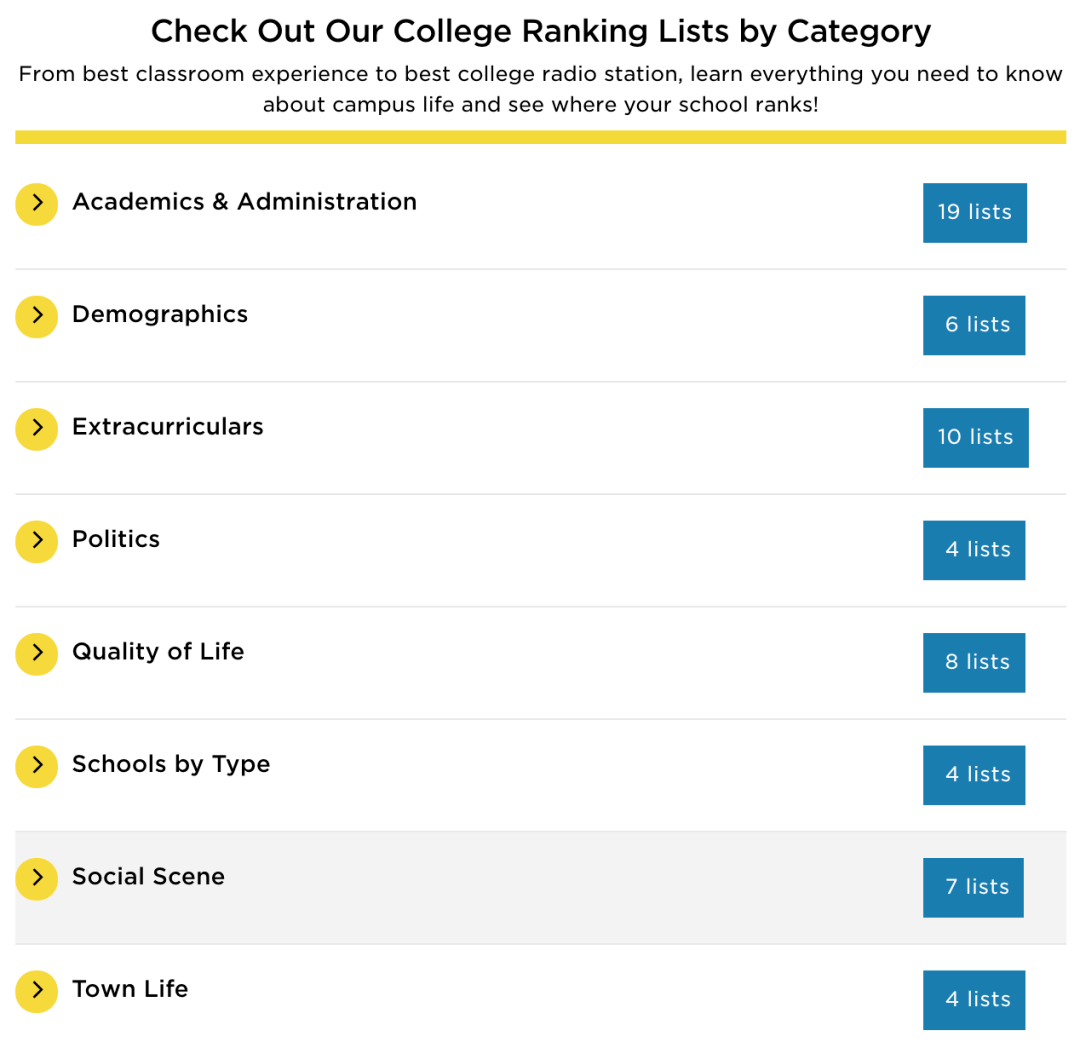1080x1048 pixels.
Task: Open the 19 lists button
Action: [x=974, y=212]
